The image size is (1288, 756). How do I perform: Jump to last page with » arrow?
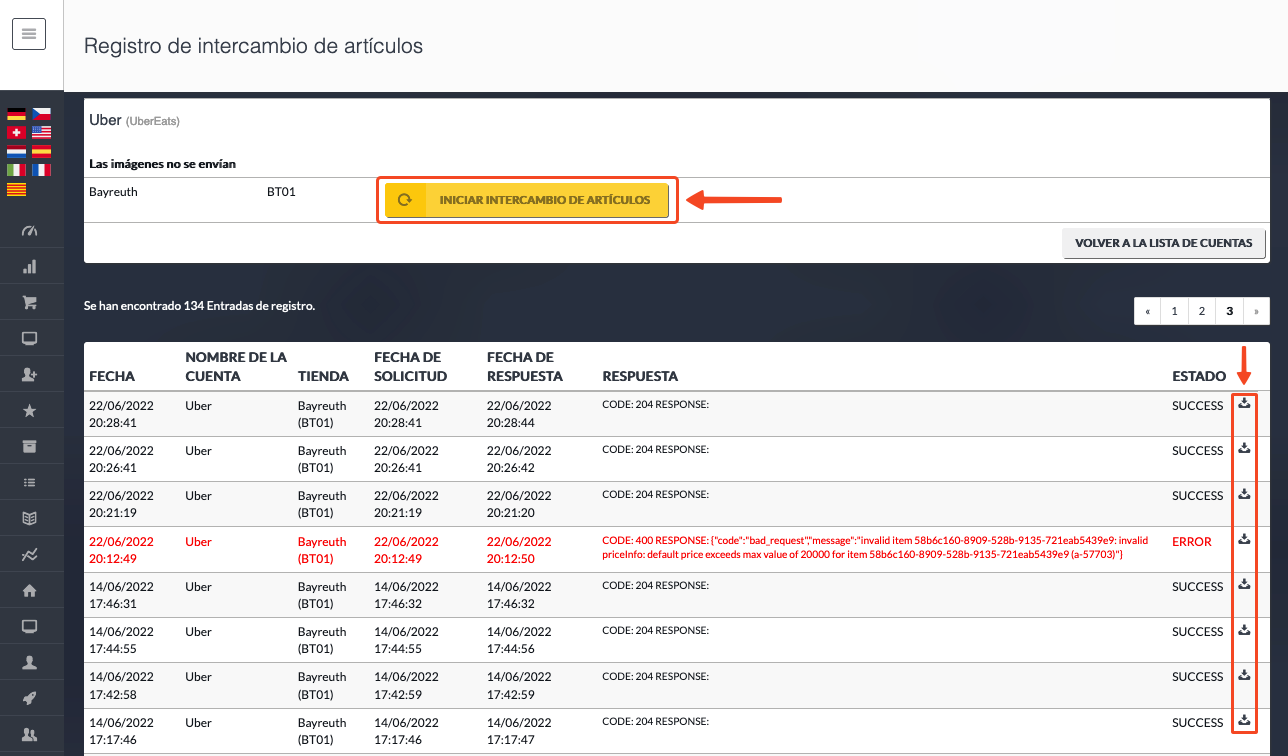pyautogui.click(x=1256, y=311)
